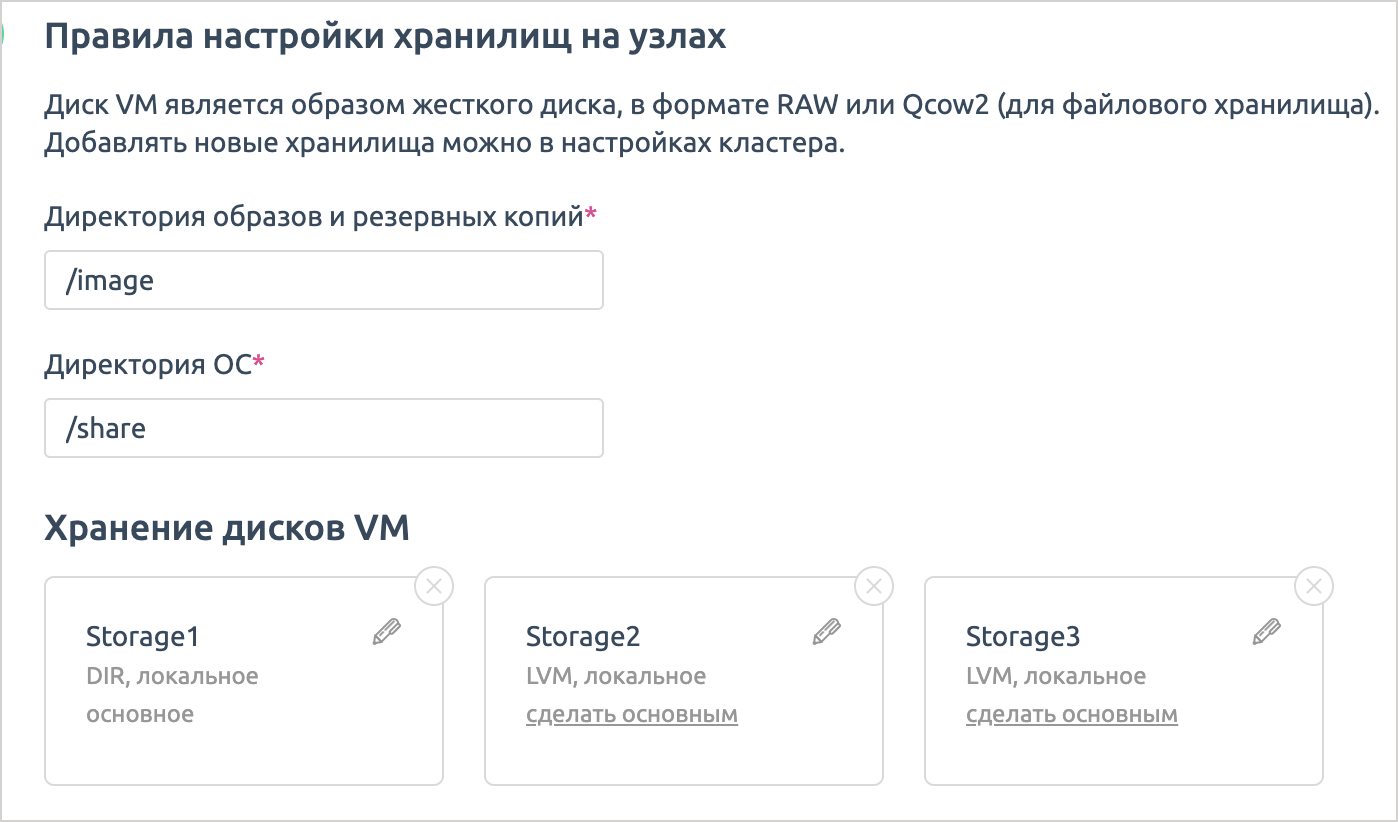Click the /share OS directory field
1398x822 pixels.
click(323, 428)
